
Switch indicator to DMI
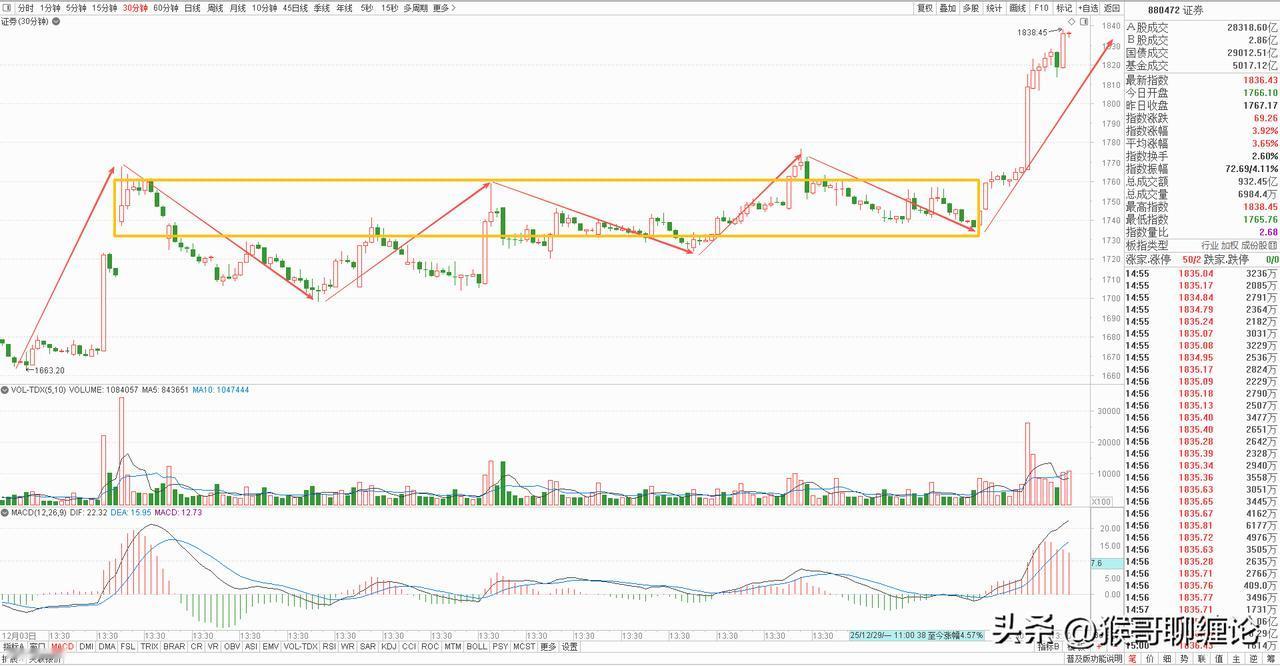[x=86, y=646]
